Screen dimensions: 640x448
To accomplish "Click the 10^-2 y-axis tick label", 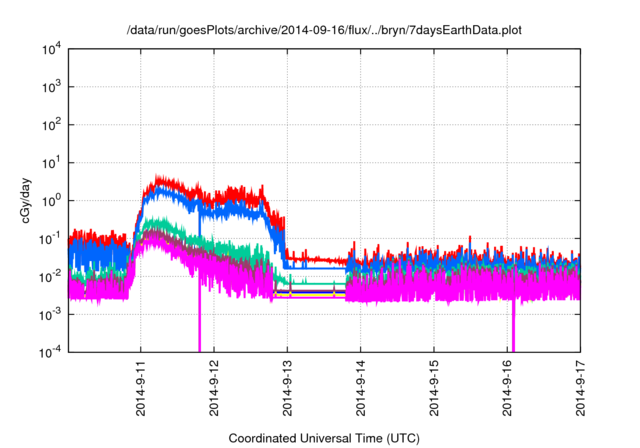I will (x=50, y=276).
